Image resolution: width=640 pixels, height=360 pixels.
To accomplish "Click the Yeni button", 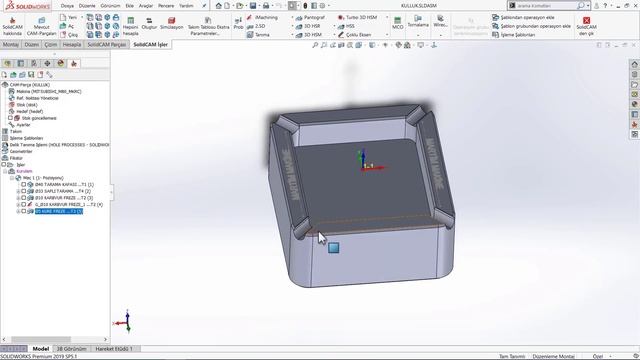I will (x=68, y=18).
